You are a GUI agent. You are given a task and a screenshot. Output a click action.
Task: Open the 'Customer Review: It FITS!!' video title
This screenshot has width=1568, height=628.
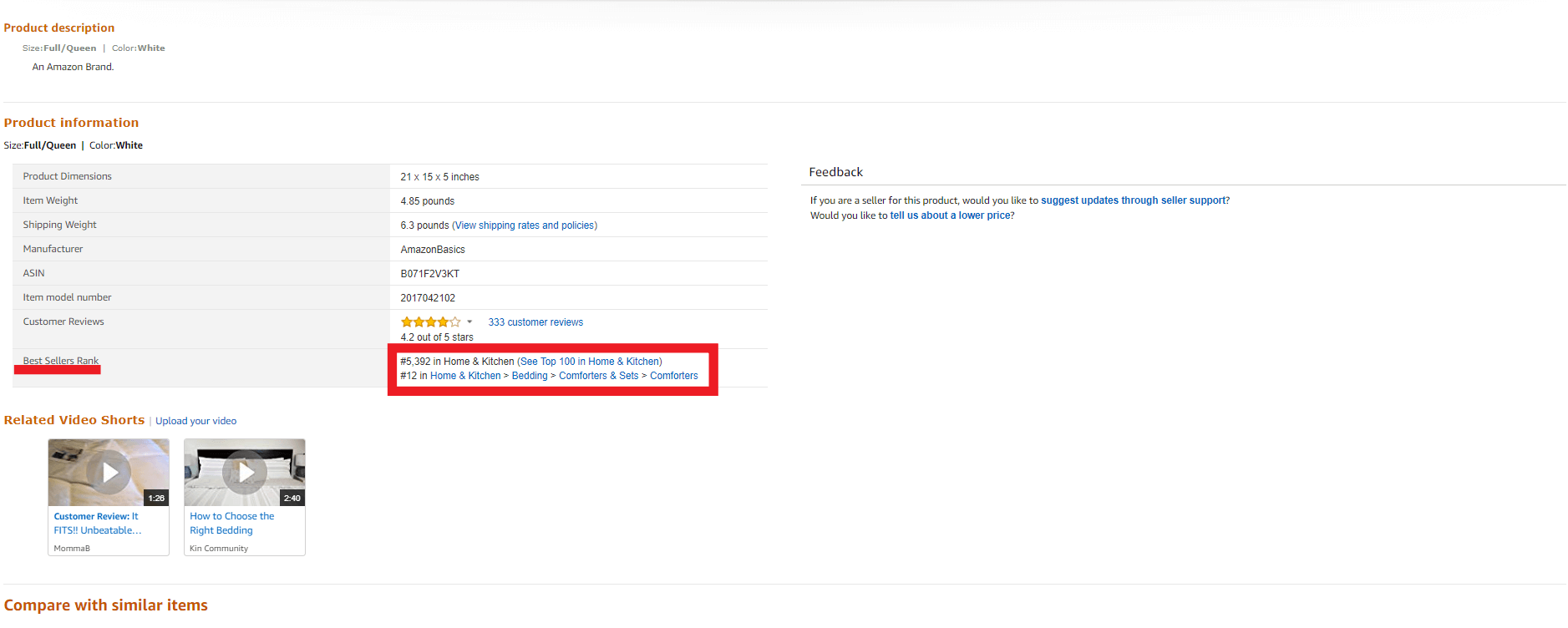click(x=97, y=524)
